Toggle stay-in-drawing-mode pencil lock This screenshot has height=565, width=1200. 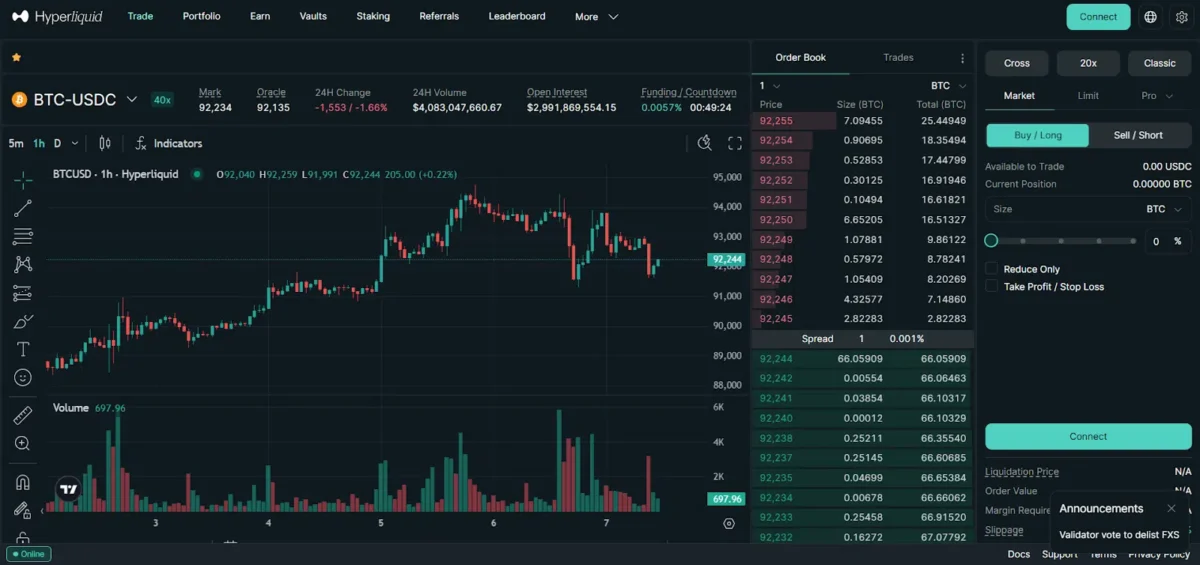click(22, 510)
